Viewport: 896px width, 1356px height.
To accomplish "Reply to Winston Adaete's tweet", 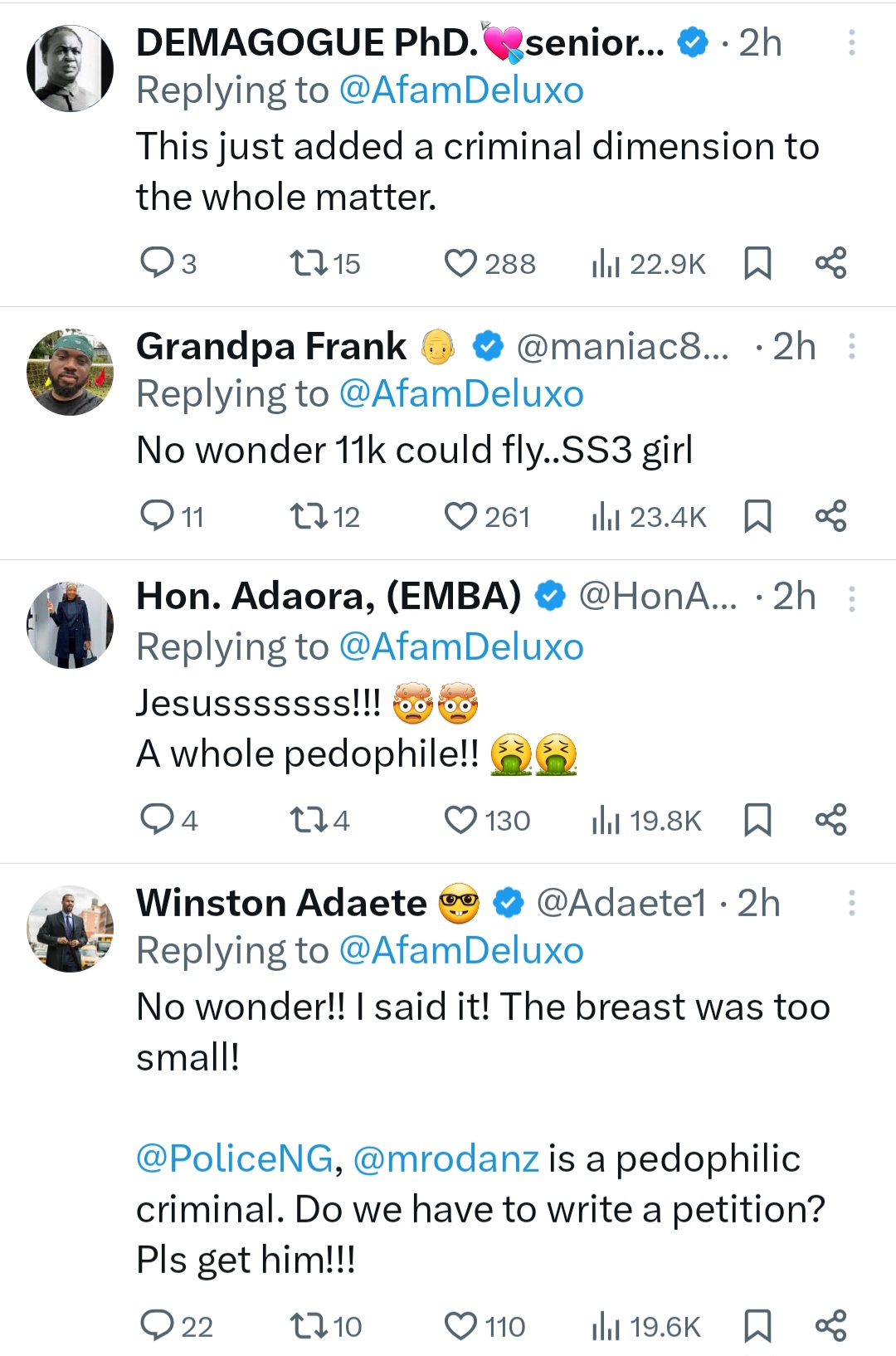I will pos(157,1326).
